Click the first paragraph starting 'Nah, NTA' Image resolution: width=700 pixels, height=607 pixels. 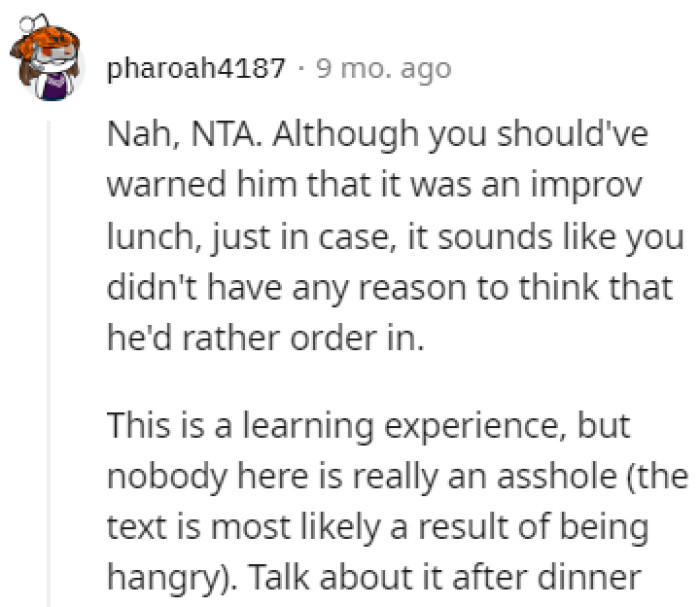(x=395, y=236)
